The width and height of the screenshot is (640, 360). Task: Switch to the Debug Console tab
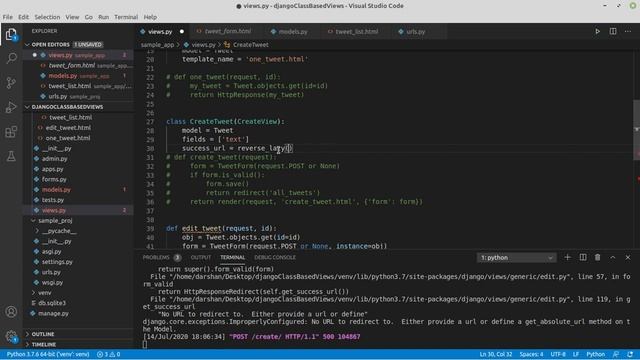coord(275,258)
